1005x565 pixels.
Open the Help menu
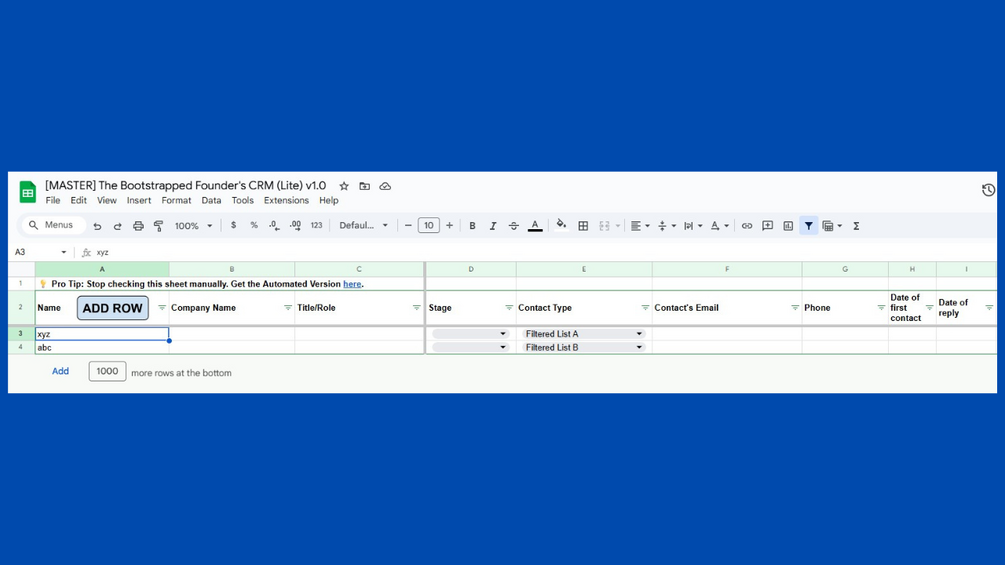pos(328,201)
